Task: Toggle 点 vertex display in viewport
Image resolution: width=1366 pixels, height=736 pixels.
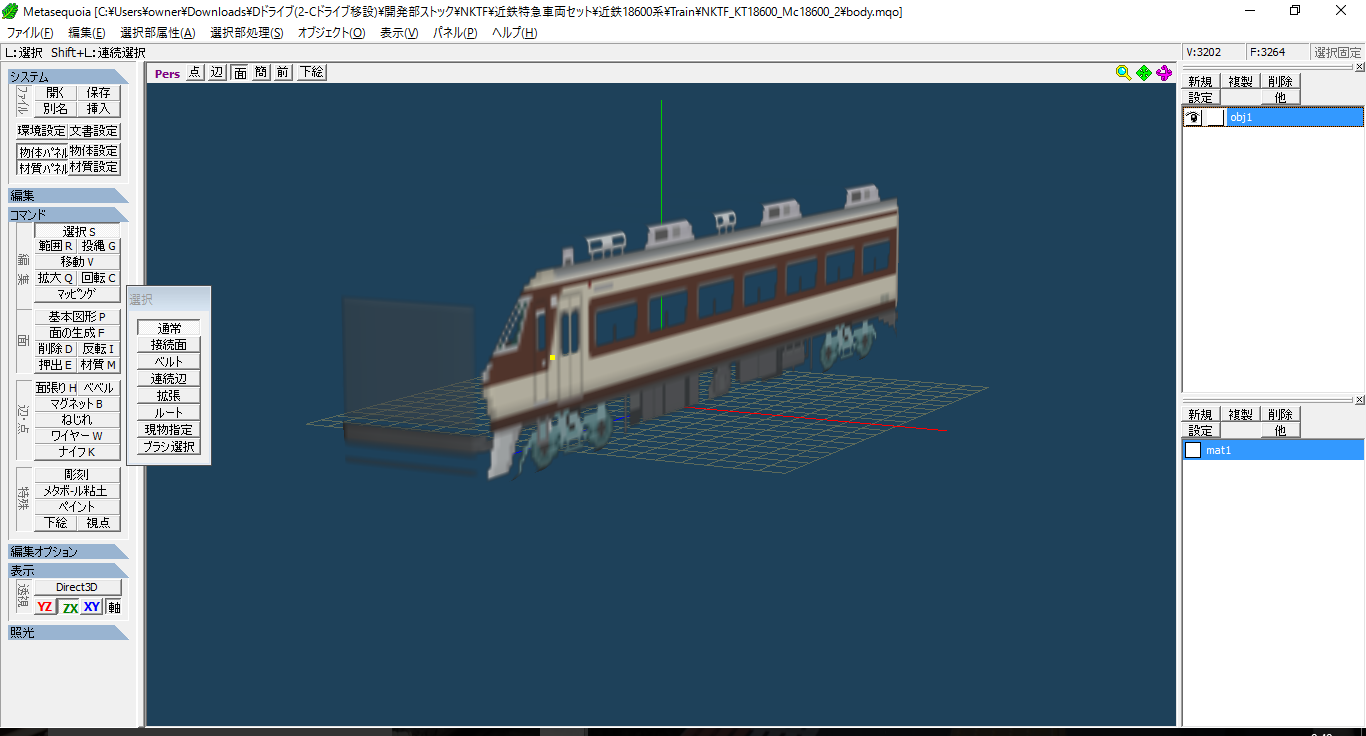Action: (x=194, y=72)
